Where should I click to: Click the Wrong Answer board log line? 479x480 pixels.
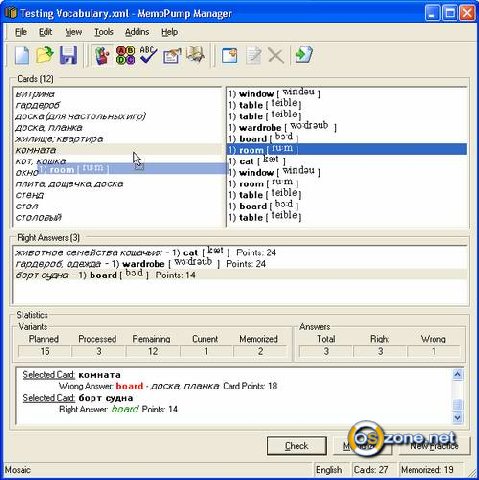168,386
